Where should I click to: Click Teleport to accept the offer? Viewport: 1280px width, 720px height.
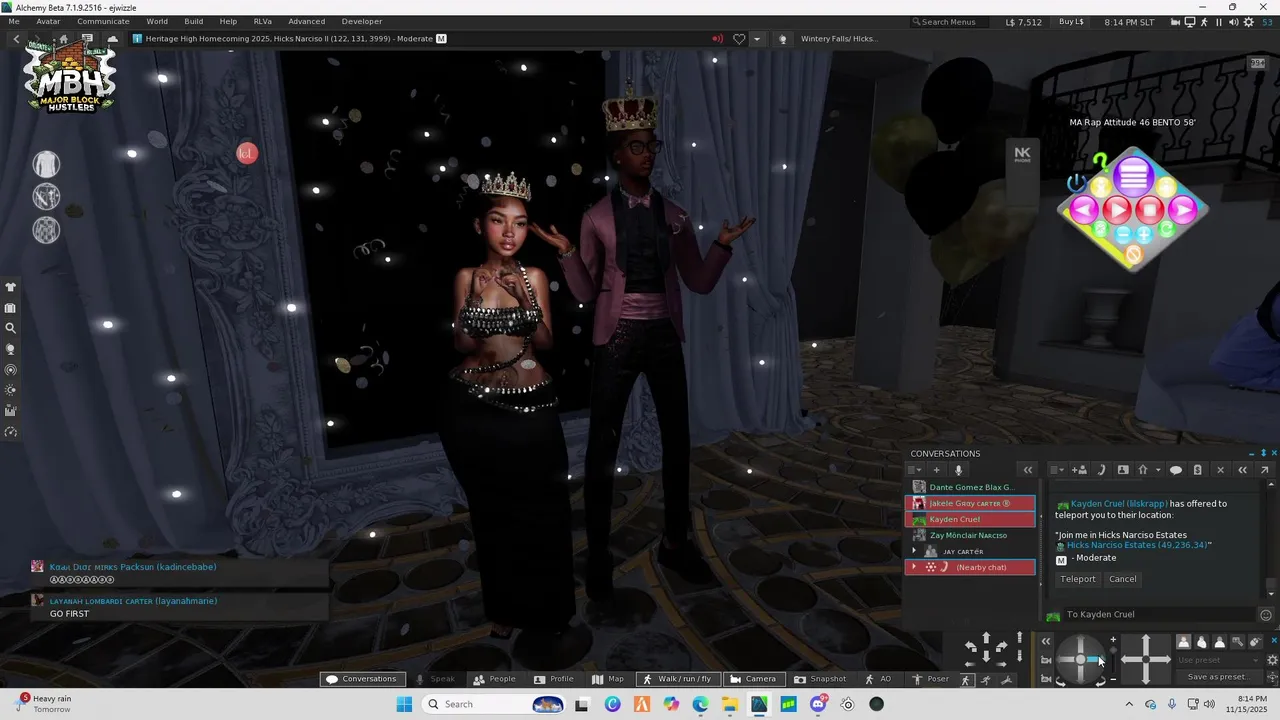[x=1078, y=579]
